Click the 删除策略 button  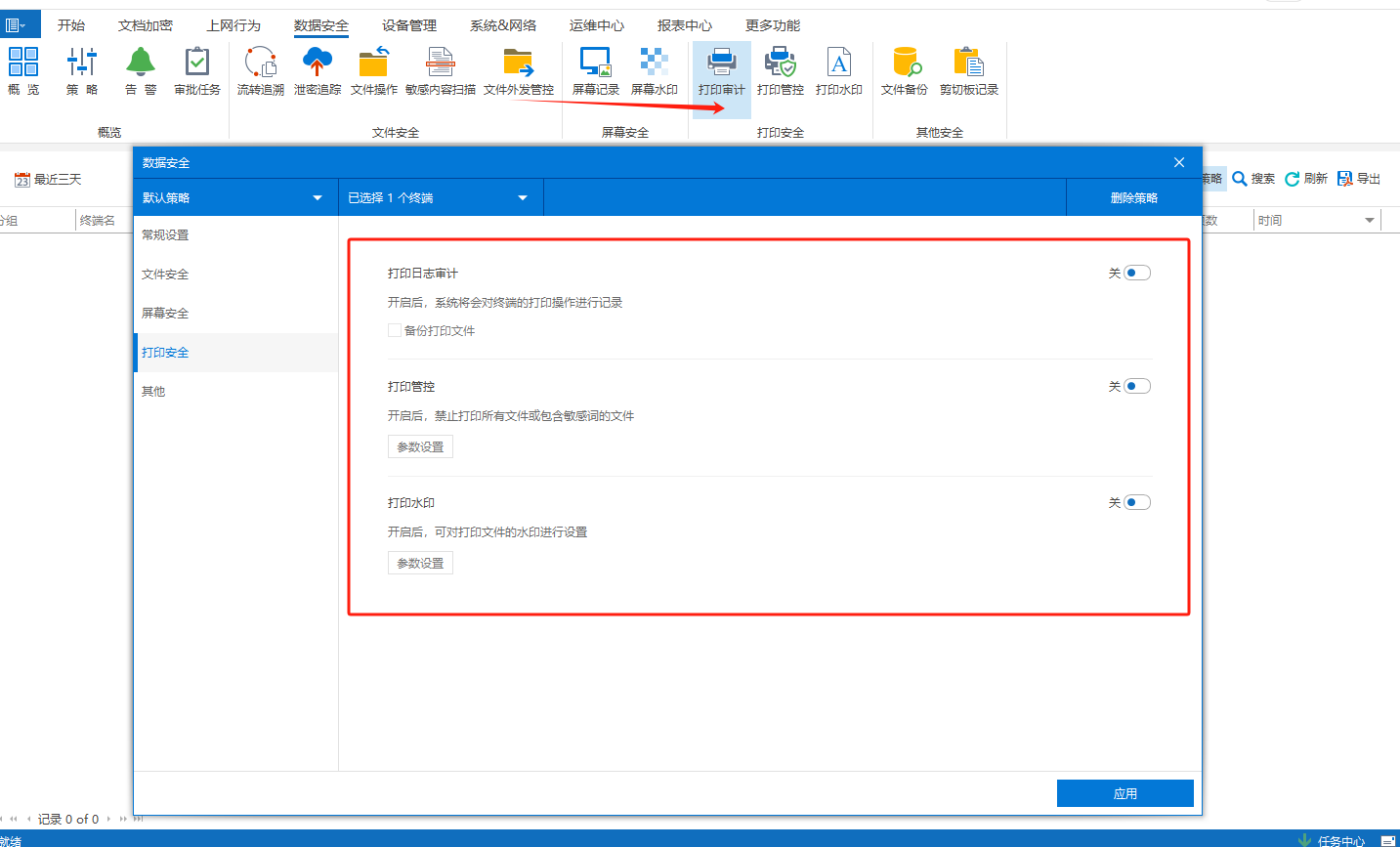[1134, 197]
